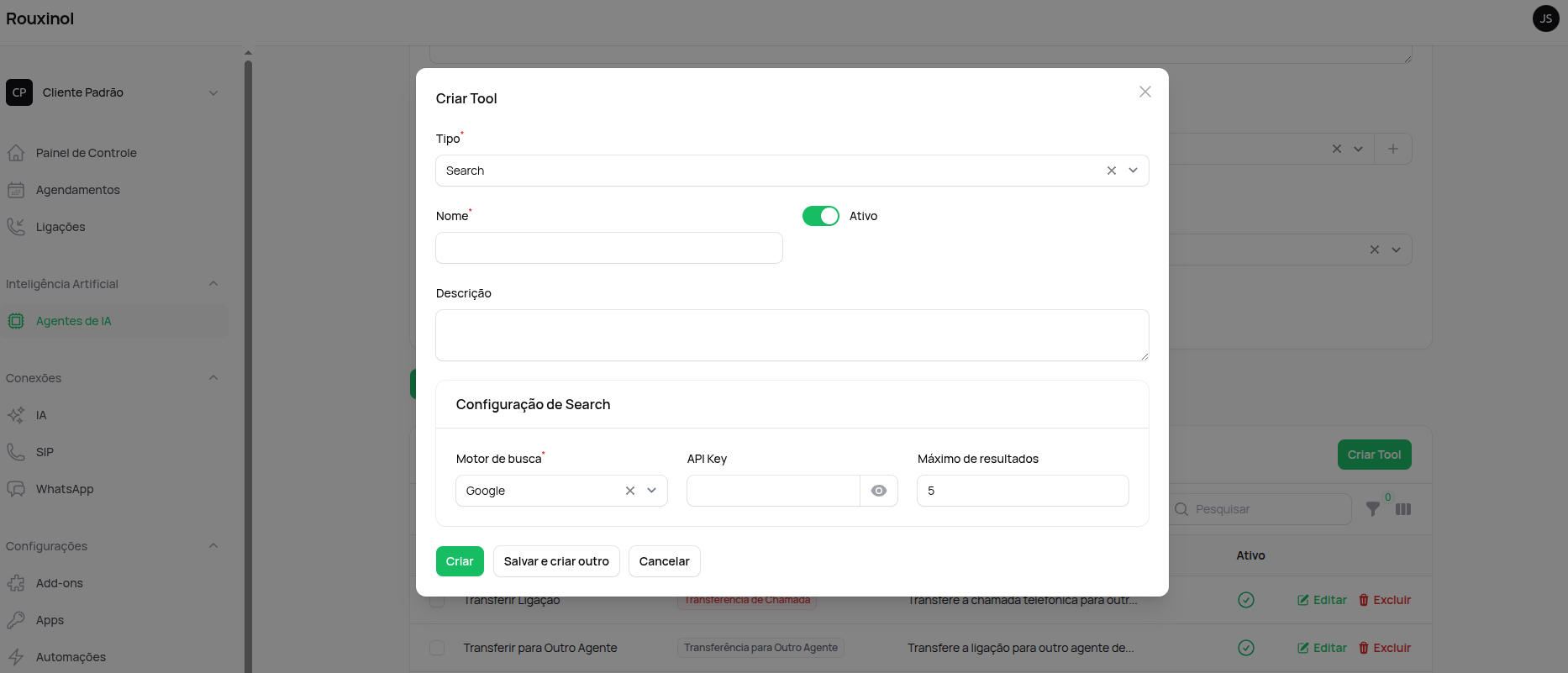Select the Agentes de IA chip icon
Viewport: 1568px width, 673px height.
[x=16, y=321]
